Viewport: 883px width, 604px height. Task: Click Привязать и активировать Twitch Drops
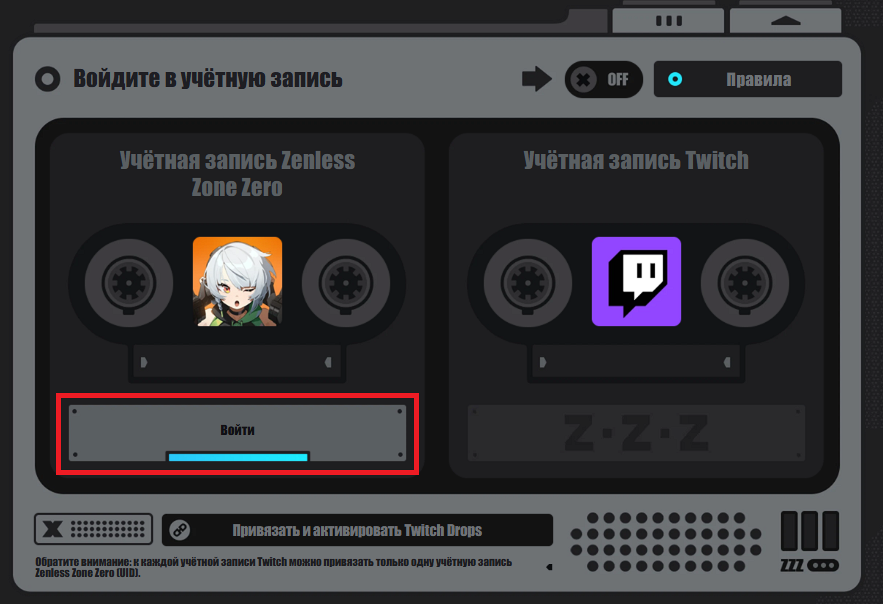click(357, 530)
